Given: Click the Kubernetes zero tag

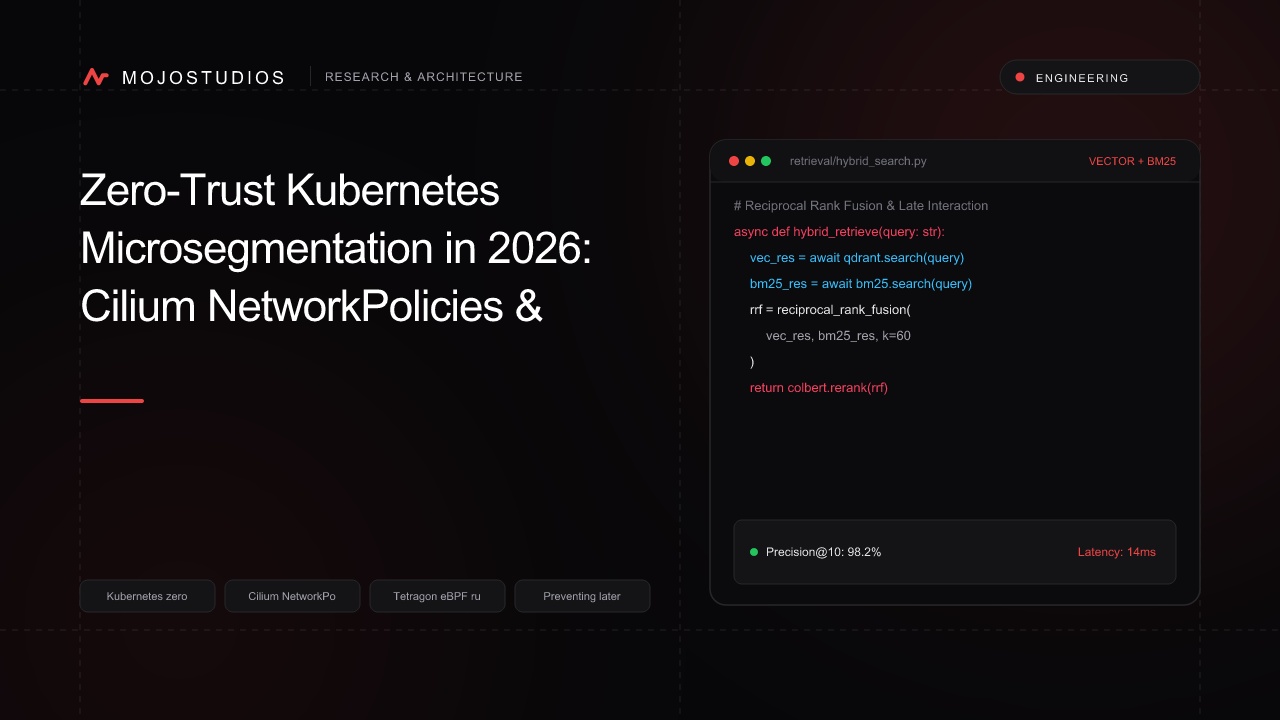Looking at the screenshot, I should [x=147, y=596].
